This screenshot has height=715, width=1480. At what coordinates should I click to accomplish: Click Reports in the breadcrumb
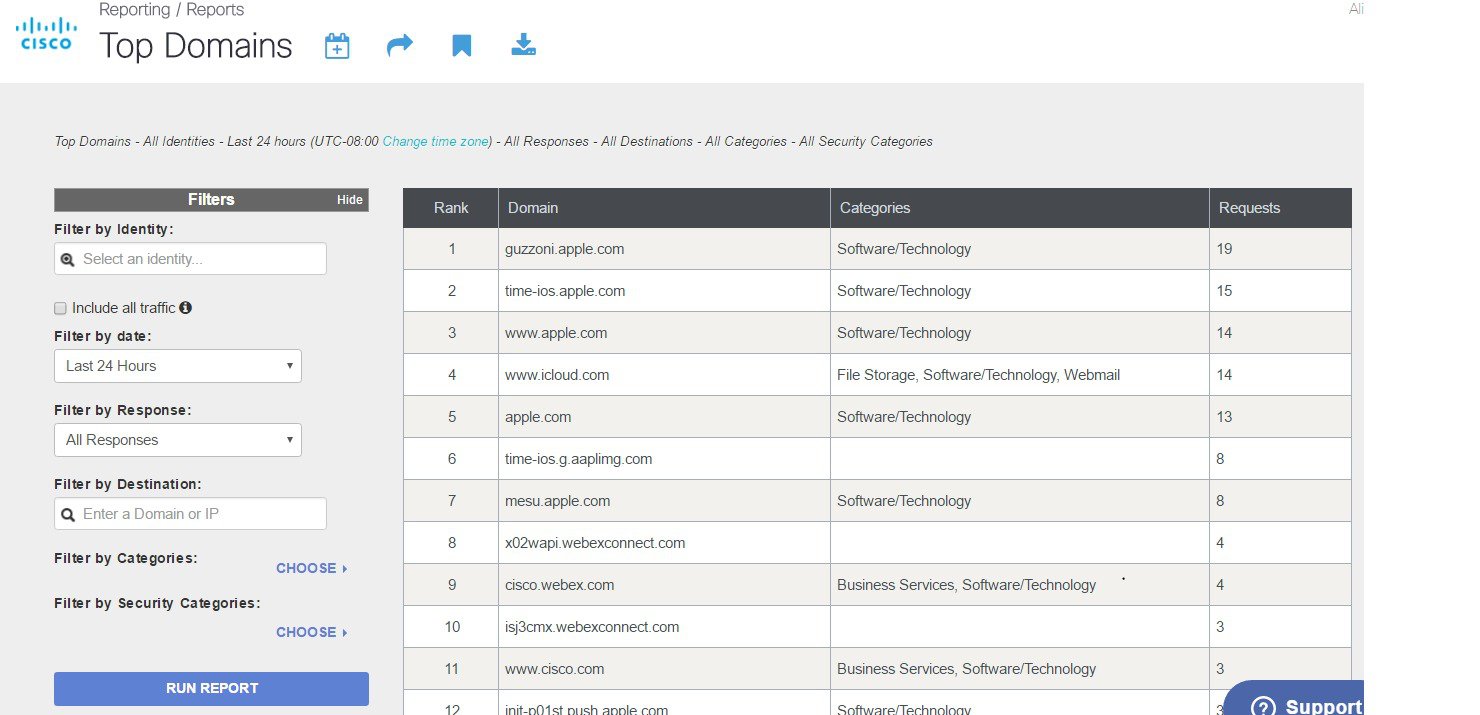215,10
